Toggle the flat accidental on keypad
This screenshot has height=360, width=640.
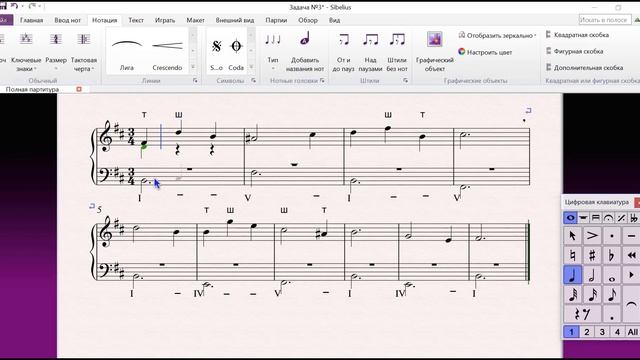pos(611,256)
